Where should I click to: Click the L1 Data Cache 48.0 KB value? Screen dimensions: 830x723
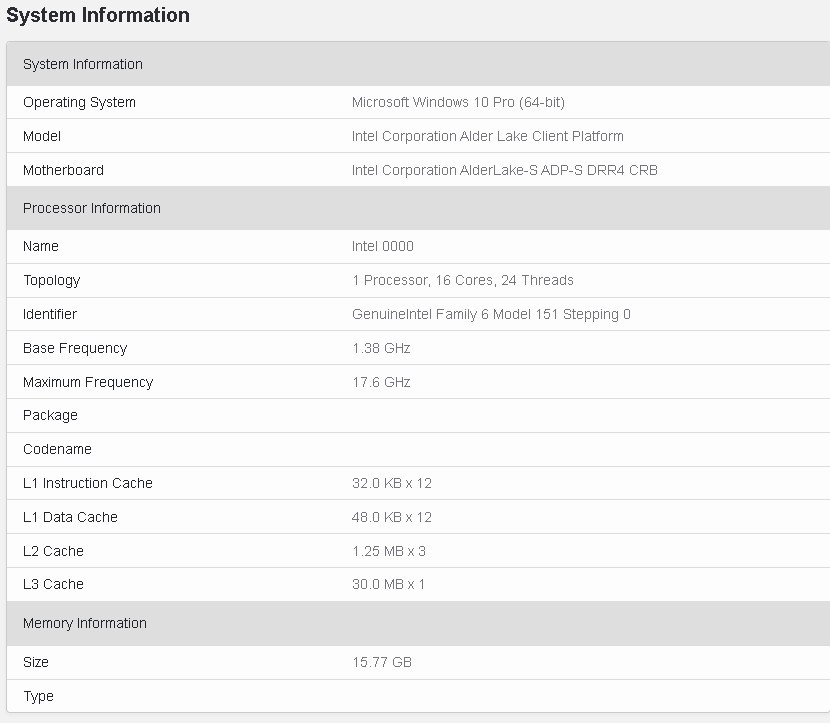[x=392, y=517]
